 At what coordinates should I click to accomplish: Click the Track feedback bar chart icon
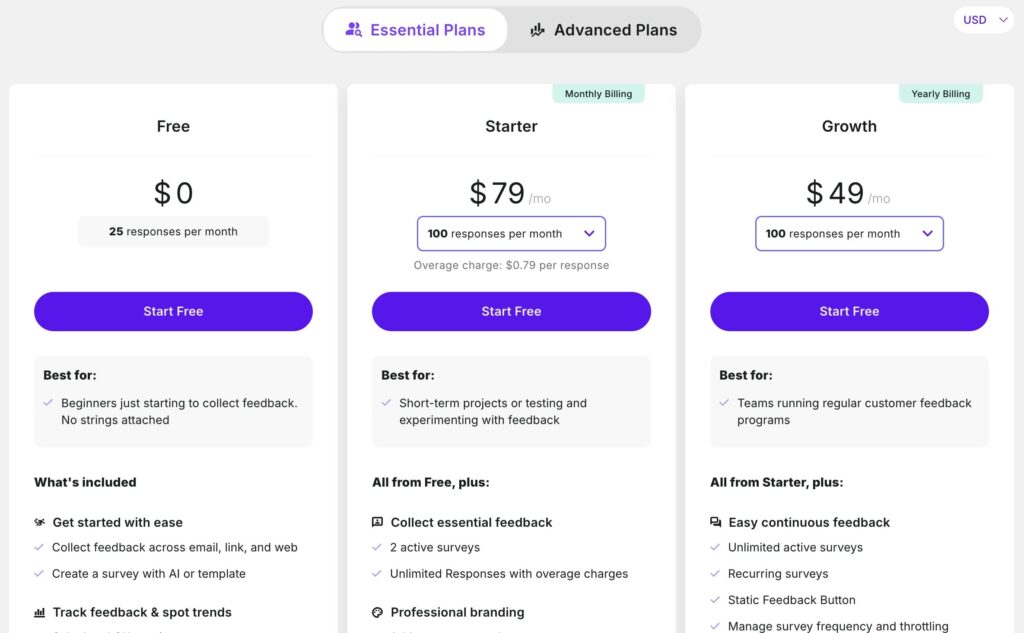(40, 612)
